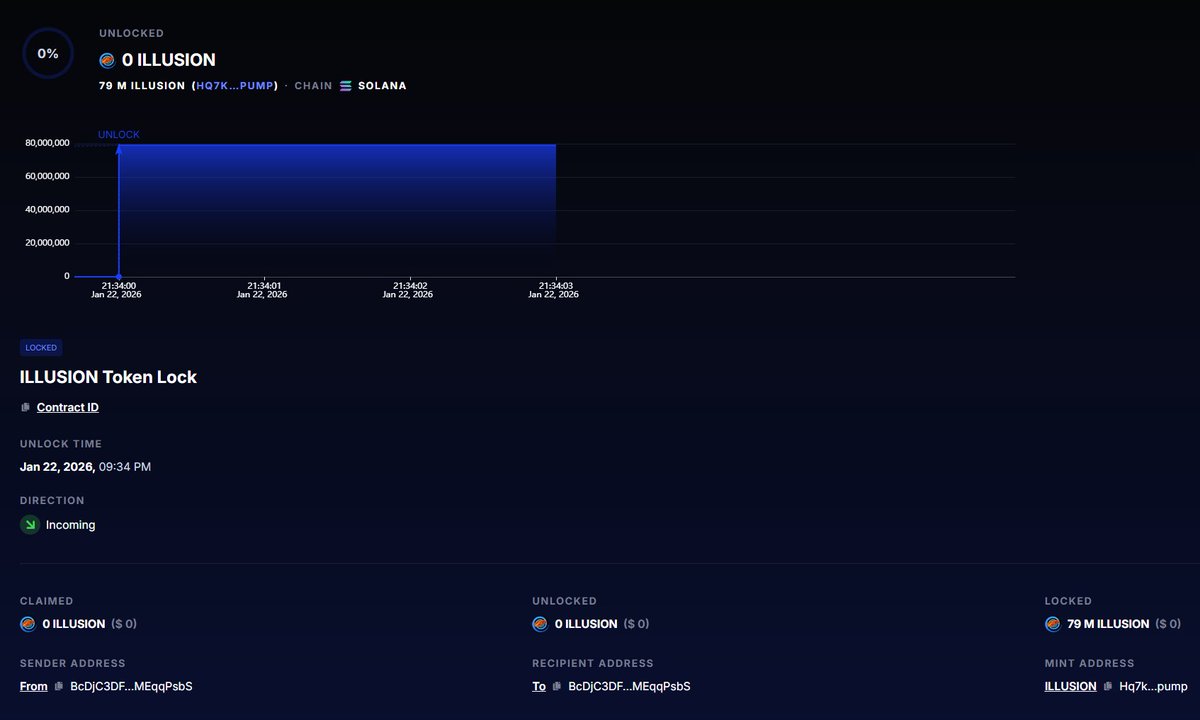1200x720 pixels.
Task: Open the HQ7K...PUMP token address link
Action: (x=235, y=86)
